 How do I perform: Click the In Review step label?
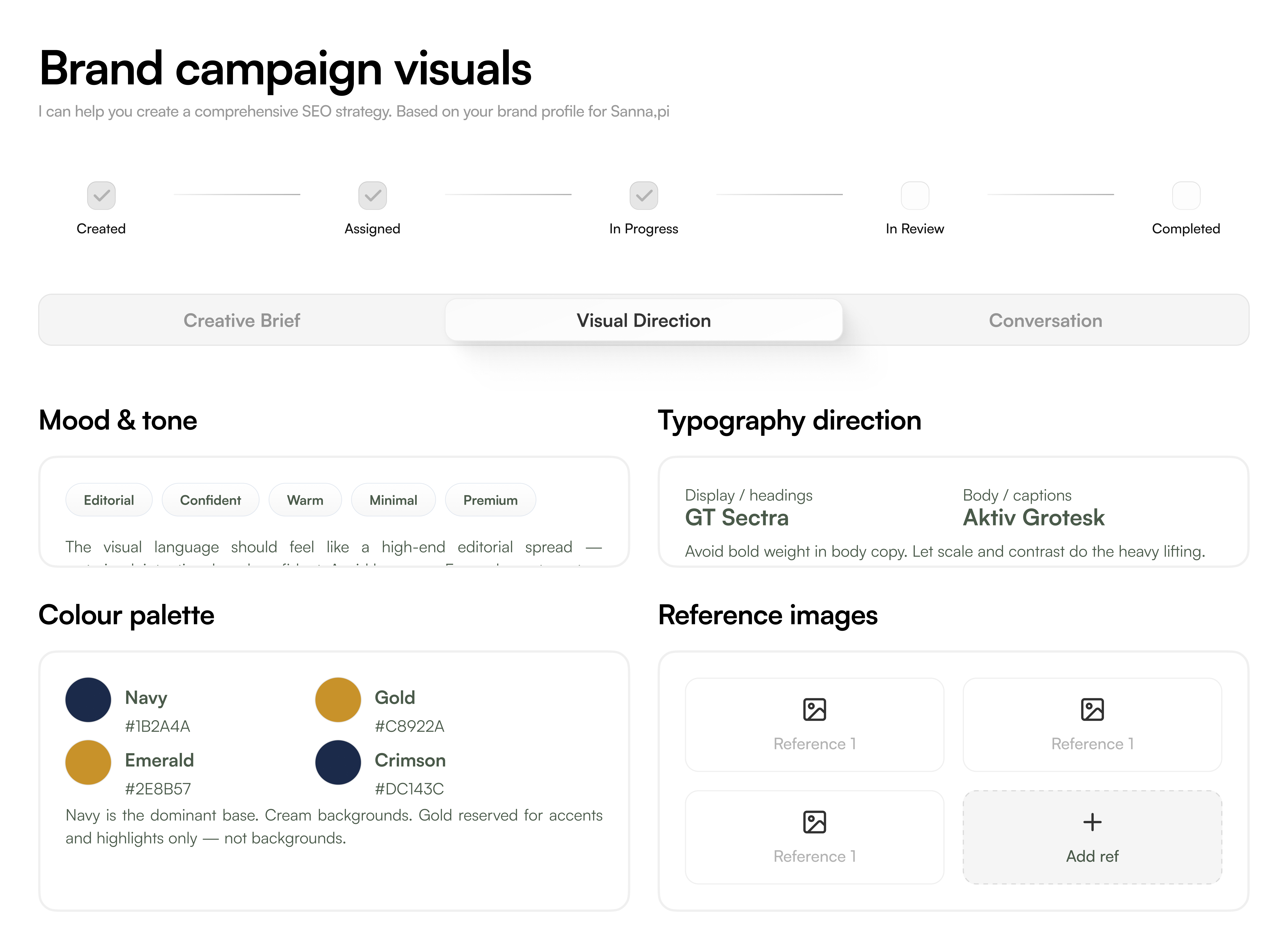tap(915, 229)
